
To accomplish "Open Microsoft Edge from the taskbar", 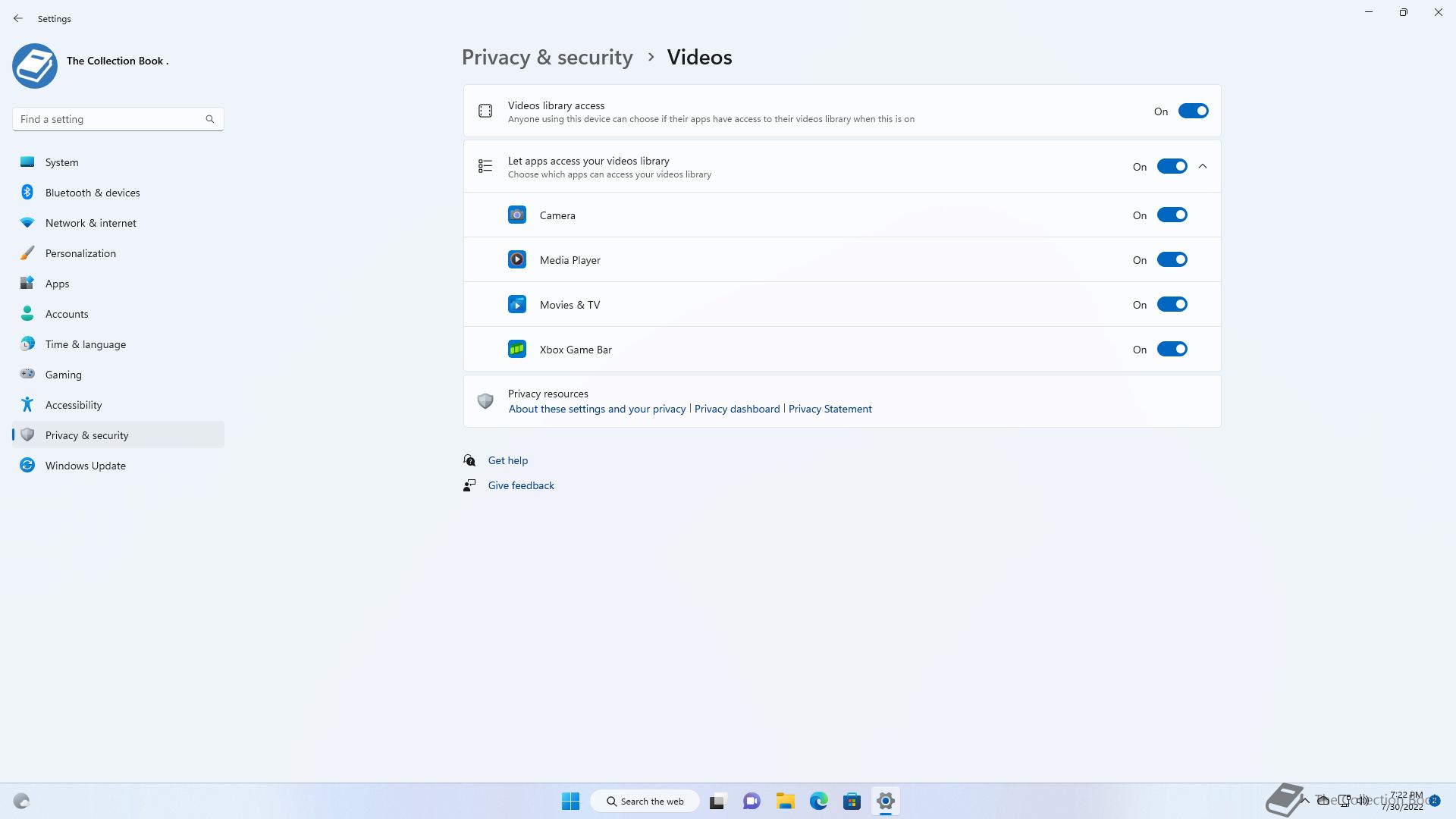I will (x=818, y=801).
